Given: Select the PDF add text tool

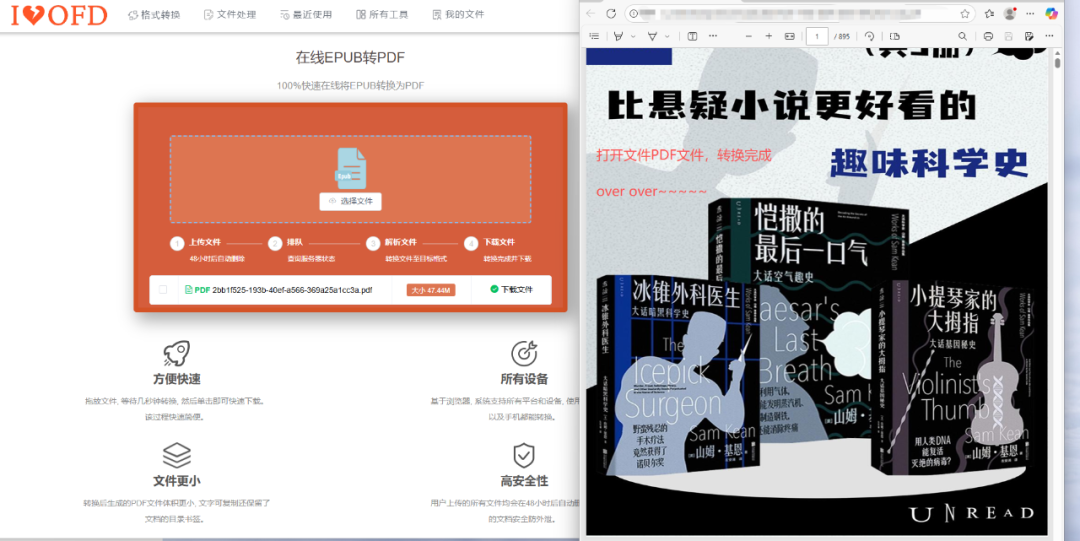Looking at the screenshot, I should (x=692, y=36).
